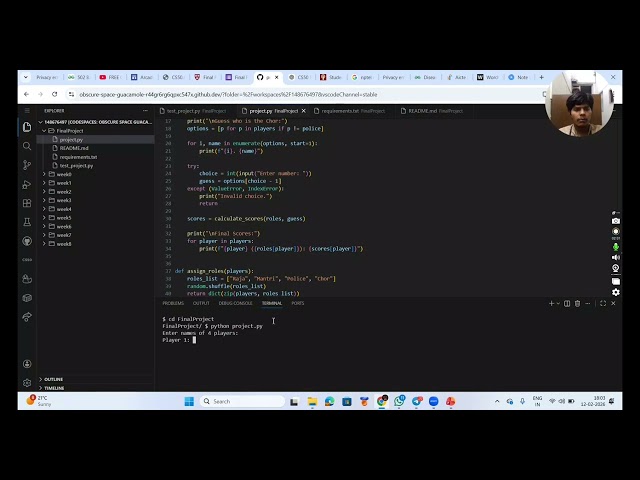Click the Windows taskbar Search box
Image resolution: width=640 pixels, height=480 pixels.
[242, 401]
